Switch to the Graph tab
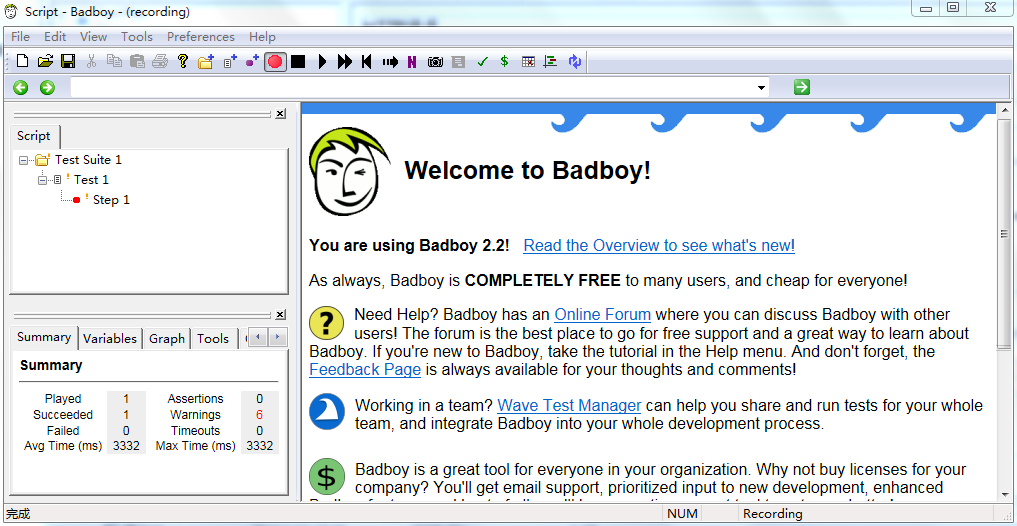The height and width of the screenshot is (526, 1017). 167,339
